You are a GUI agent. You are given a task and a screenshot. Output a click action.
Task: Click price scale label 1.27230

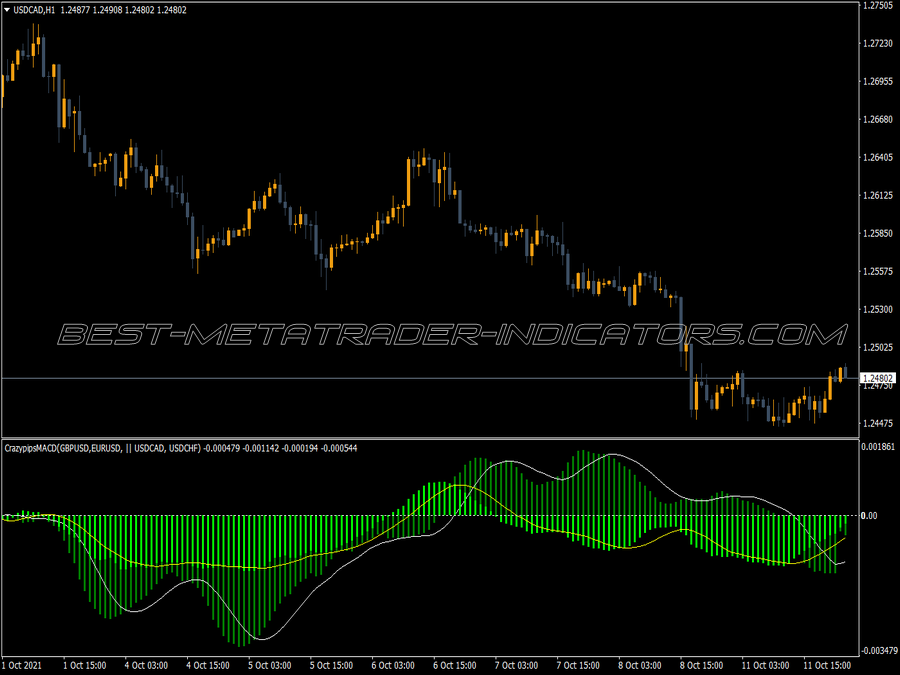coord(878,44)
